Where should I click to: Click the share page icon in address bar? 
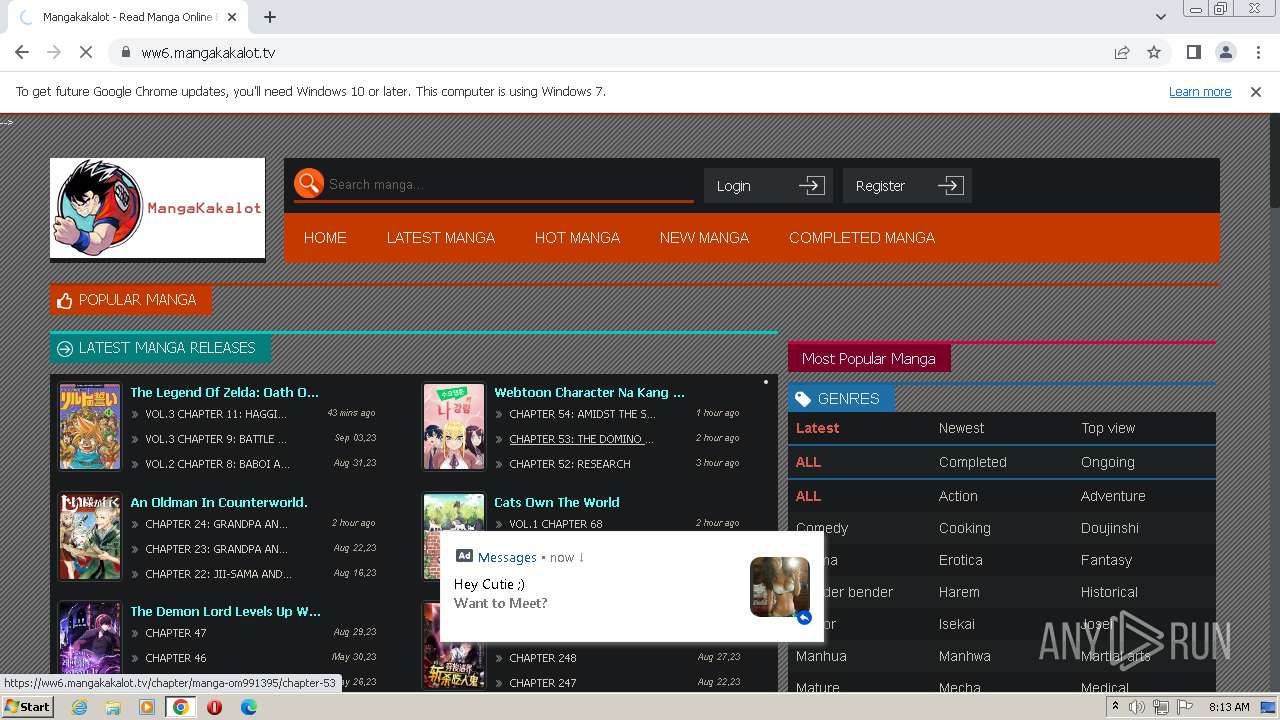1122,52
